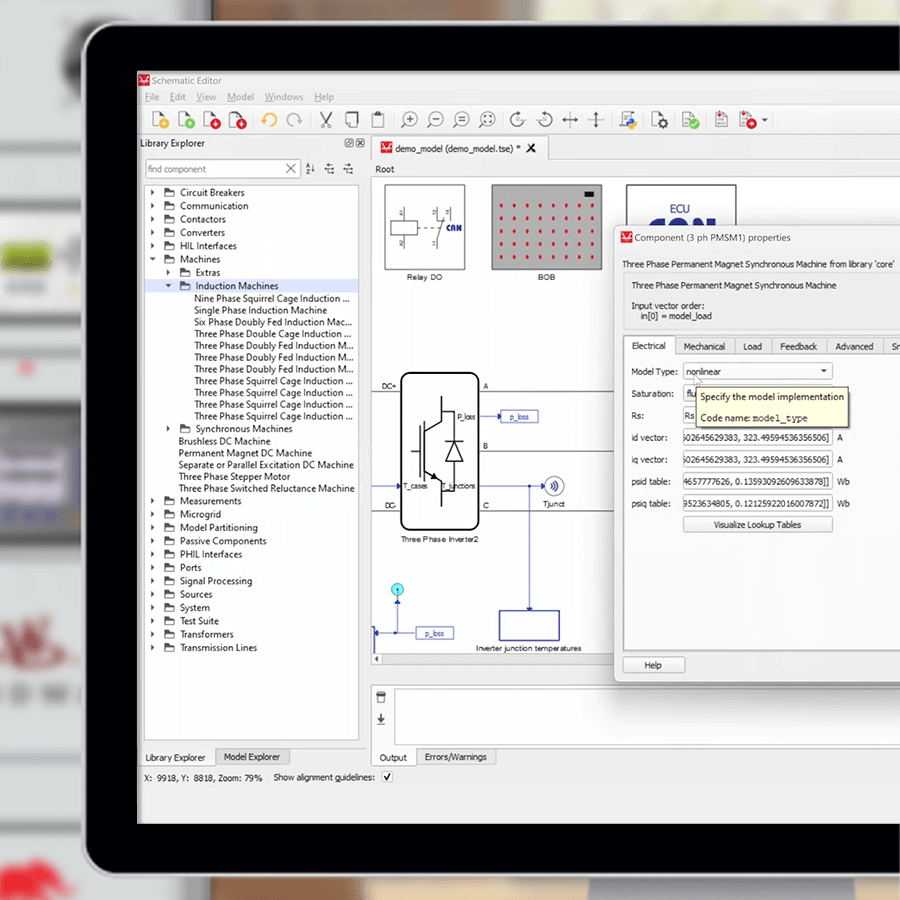The height and width of the screenshot is (900, 900).
Task: Clear the find component search box
Action: [x=291, y=169]
